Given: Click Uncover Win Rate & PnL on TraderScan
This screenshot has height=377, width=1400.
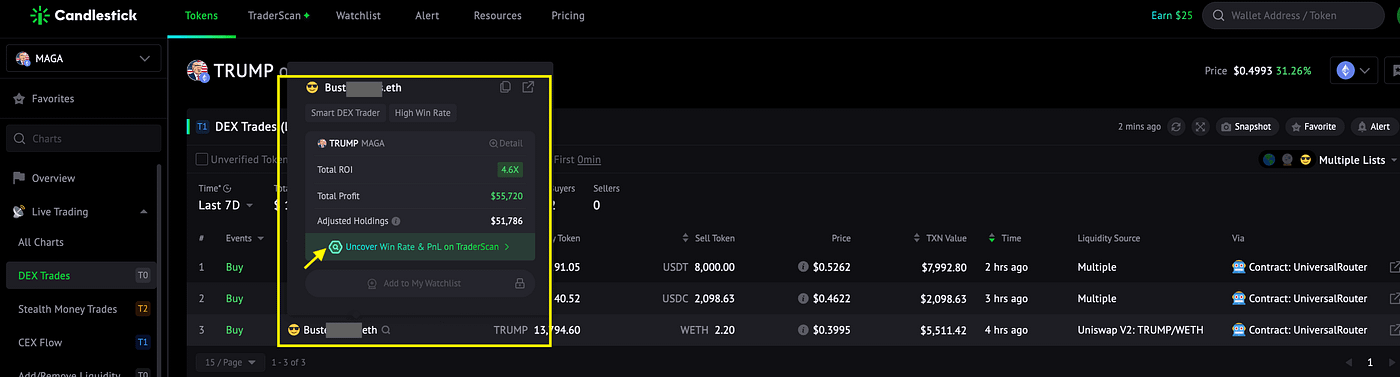Looking at the screenshot, I should click(x=420, y=246).
